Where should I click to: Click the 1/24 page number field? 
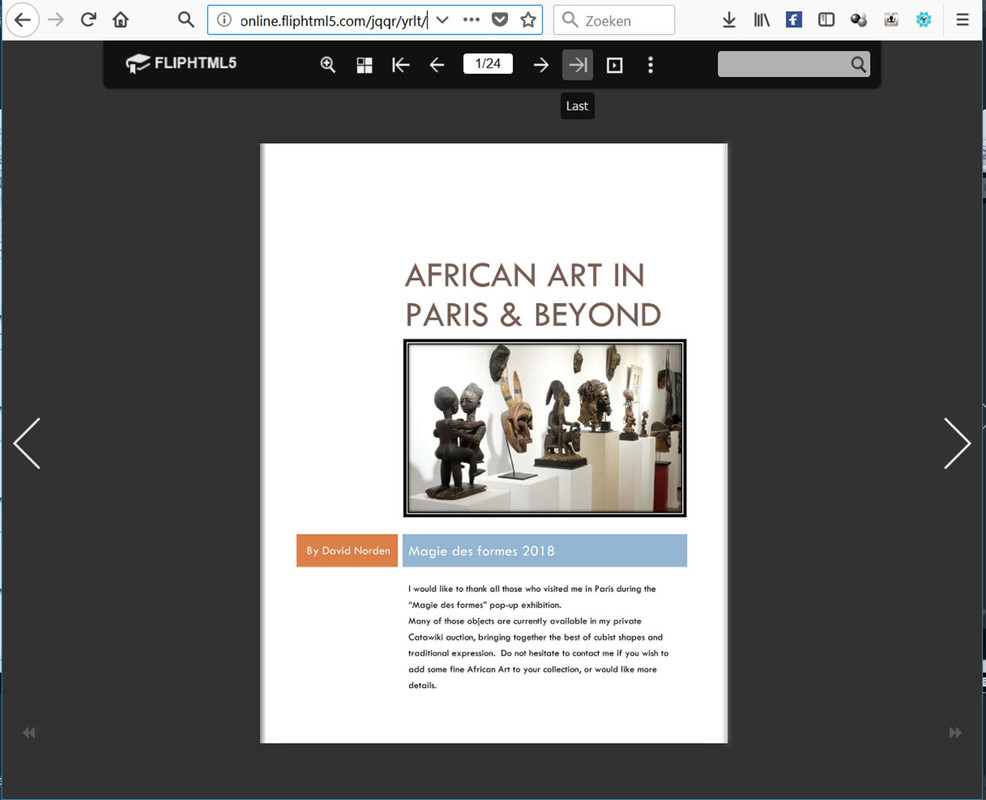[x=488, y=64]
